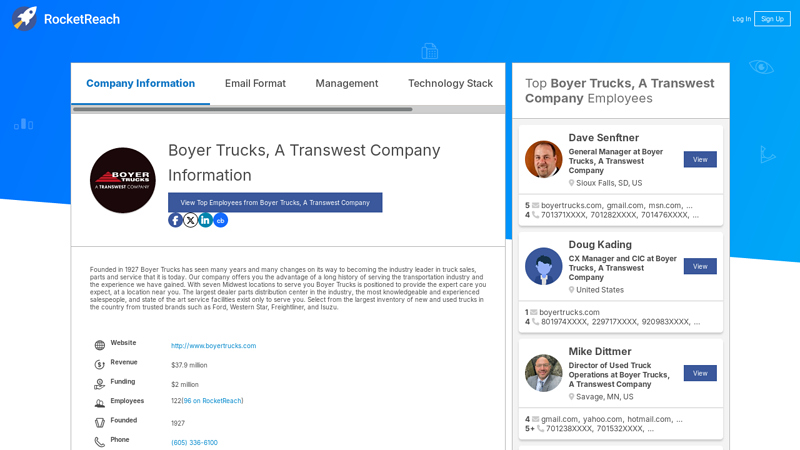Click the 1927 founded year value
Viewport: 800px width, 450px height.
[x=178, y=423]
